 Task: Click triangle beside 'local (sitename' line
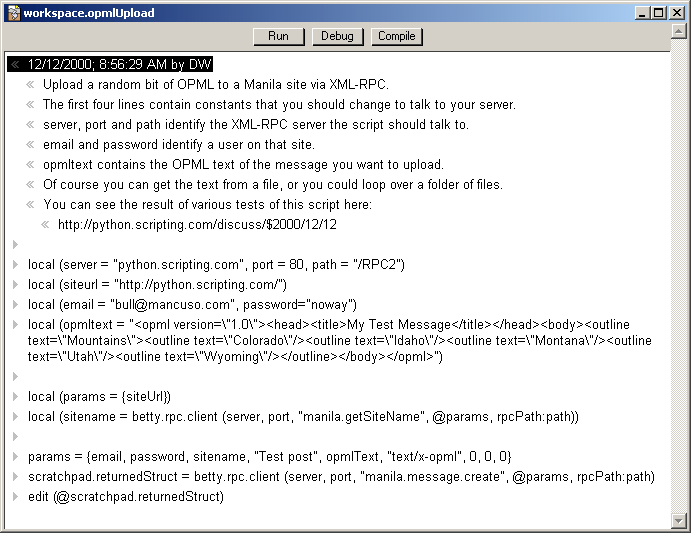(15, 417)
